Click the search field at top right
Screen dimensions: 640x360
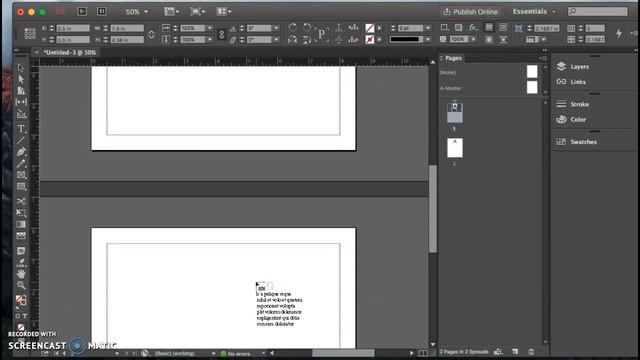pos(598,11)
